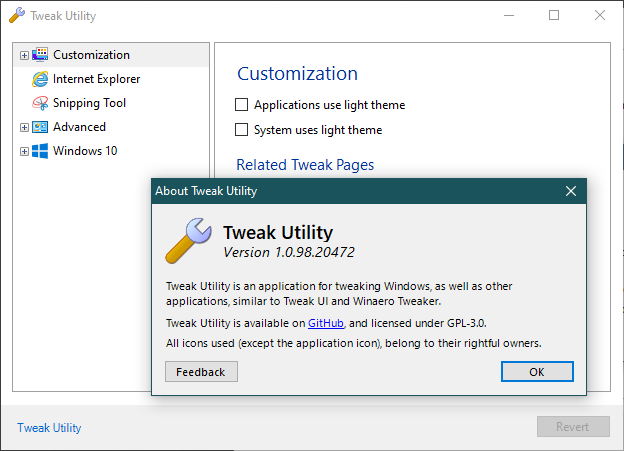
Task: Enable System uses light theme checkbox
Action: coord(242,130)
